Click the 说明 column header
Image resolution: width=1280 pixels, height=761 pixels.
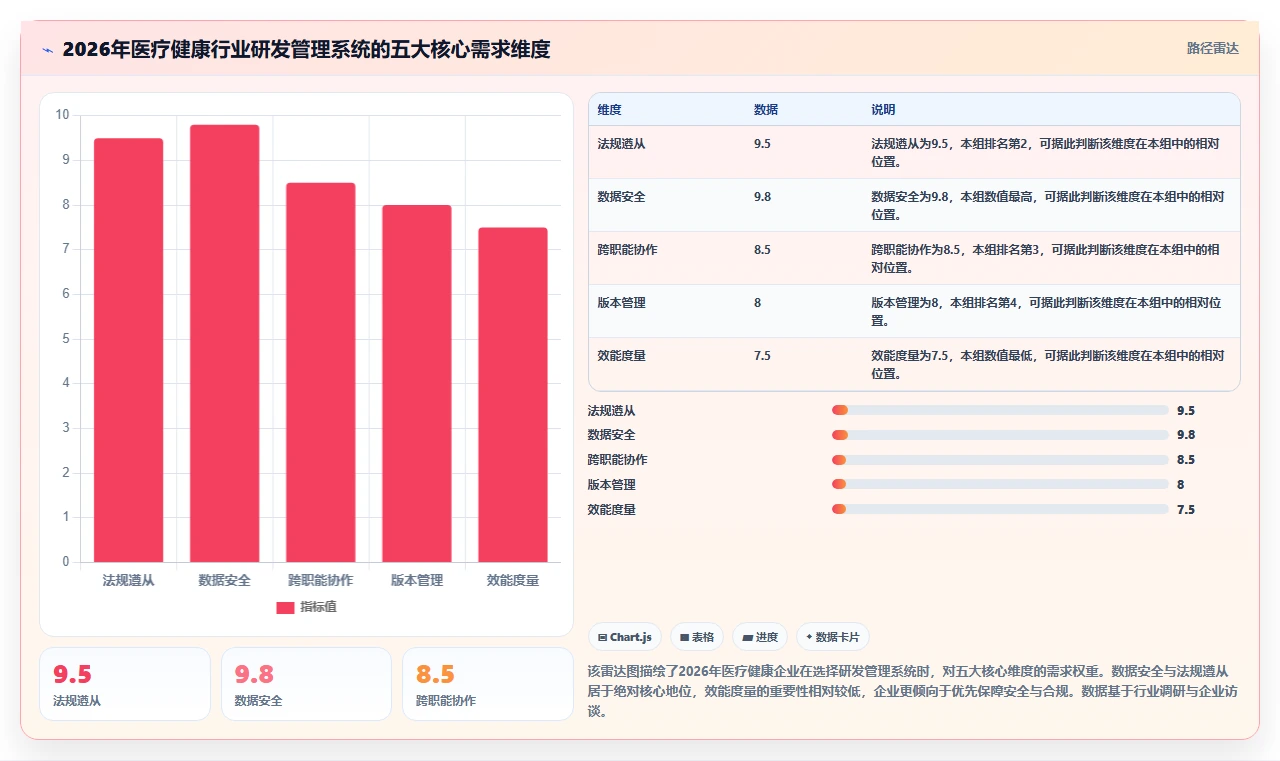pyautogui.click(x=883, y=109)
